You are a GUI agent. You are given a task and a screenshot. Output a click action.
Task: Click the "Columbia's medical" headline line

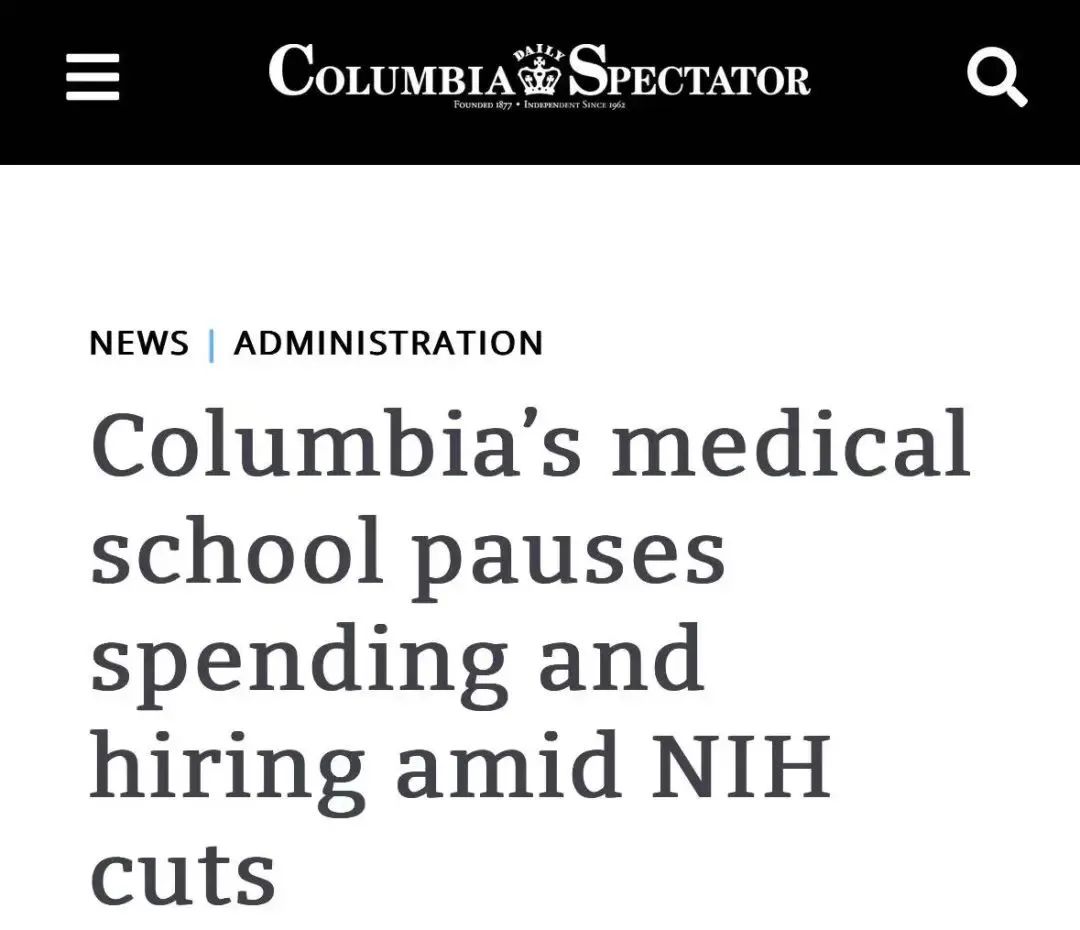pyautogui.click(x=530, y=443)
